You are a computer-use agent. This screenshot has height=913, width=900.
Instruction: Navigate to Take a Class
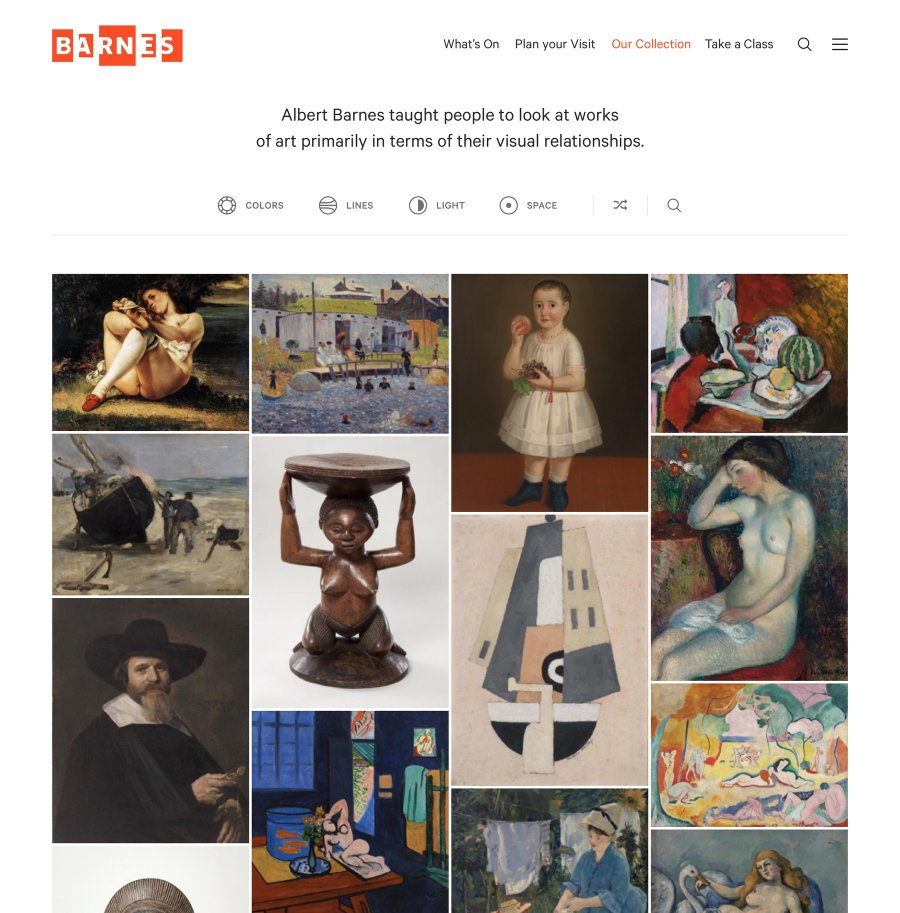pos(739,44)
